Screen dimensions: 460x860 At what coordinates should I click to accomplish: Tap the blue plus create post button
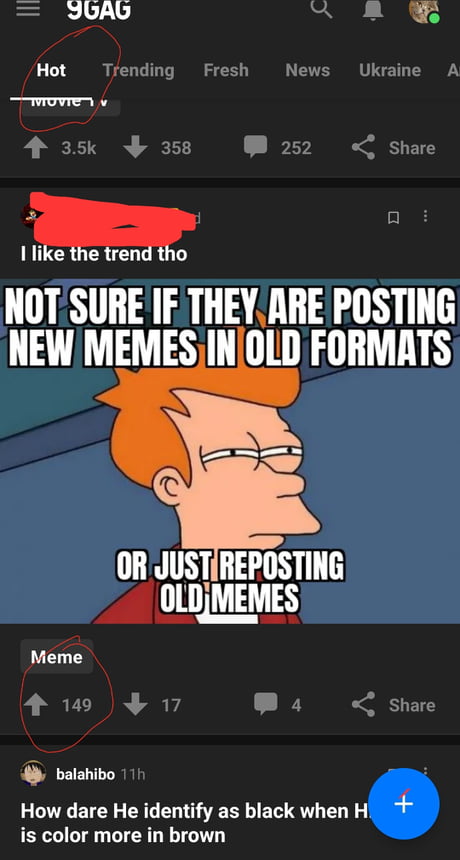click(x=404, y=804)
